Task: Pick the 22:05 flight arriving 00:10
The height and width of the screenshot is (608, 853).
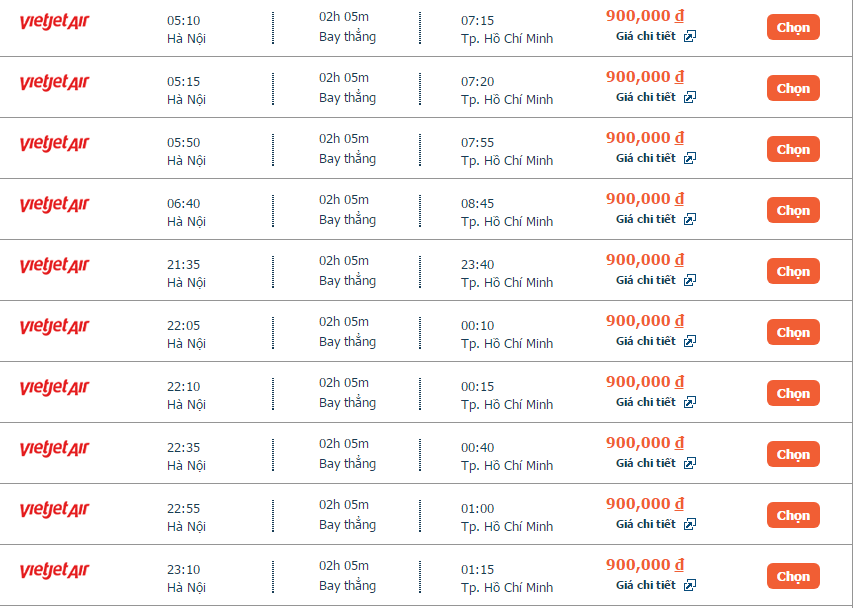Action: click(x=793, y=333)
